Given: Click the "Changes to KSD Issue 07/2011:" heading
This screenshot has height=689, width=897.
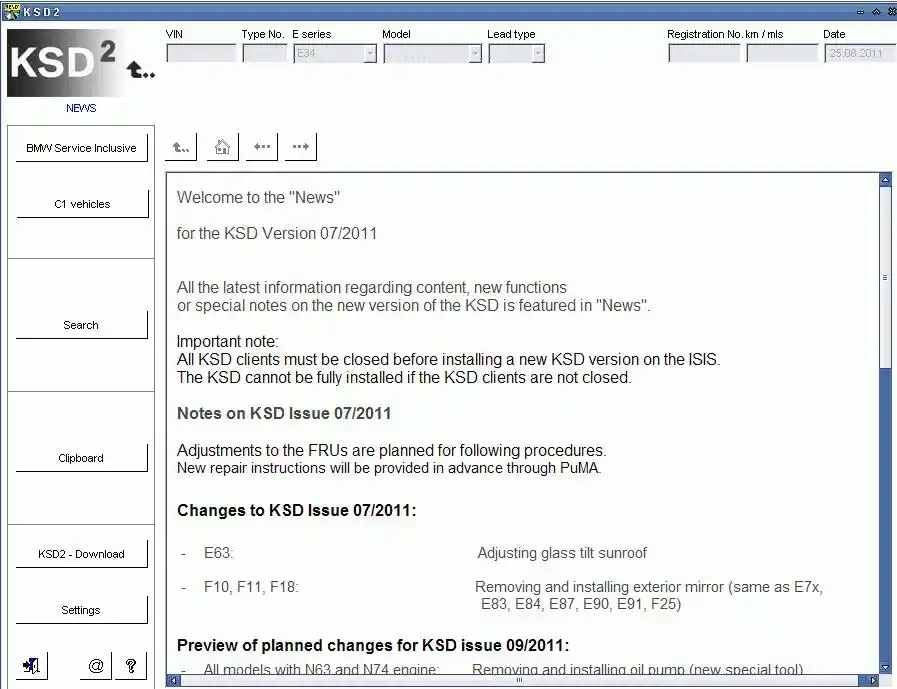Looking at the screenshot, I should (x=296, y=510).
